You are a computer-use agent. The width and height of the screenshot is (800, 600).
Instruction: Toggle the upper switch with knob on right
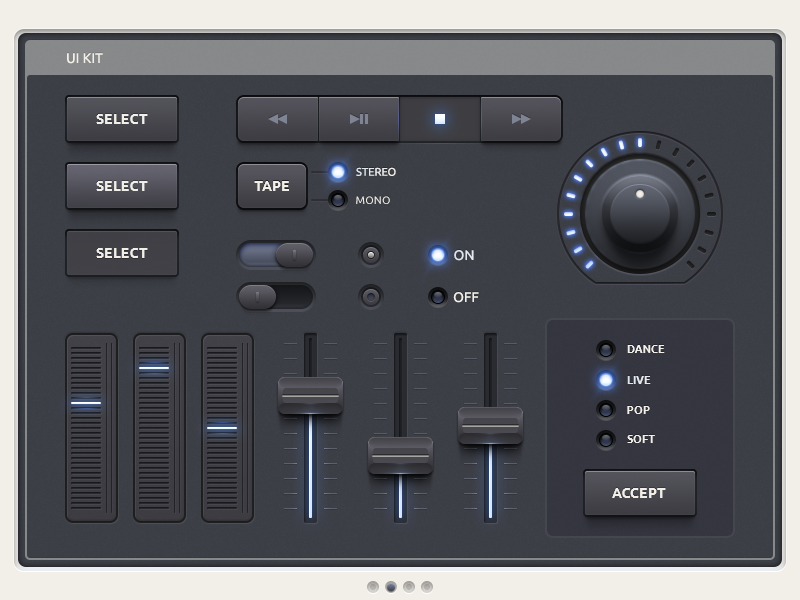(276, 255)
